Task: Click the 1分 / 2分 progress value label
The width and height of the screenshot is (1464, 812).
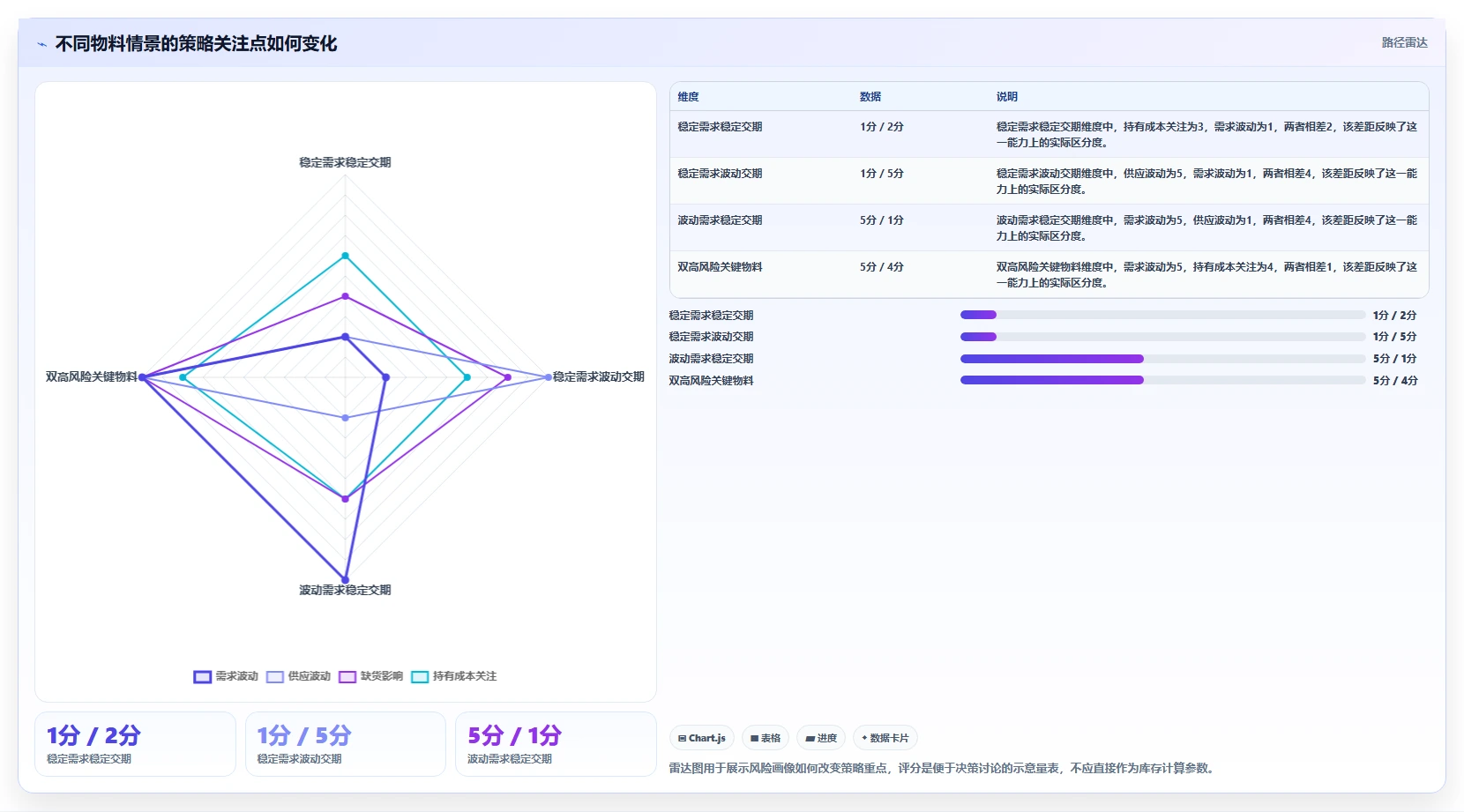Action: [1395, 316]
